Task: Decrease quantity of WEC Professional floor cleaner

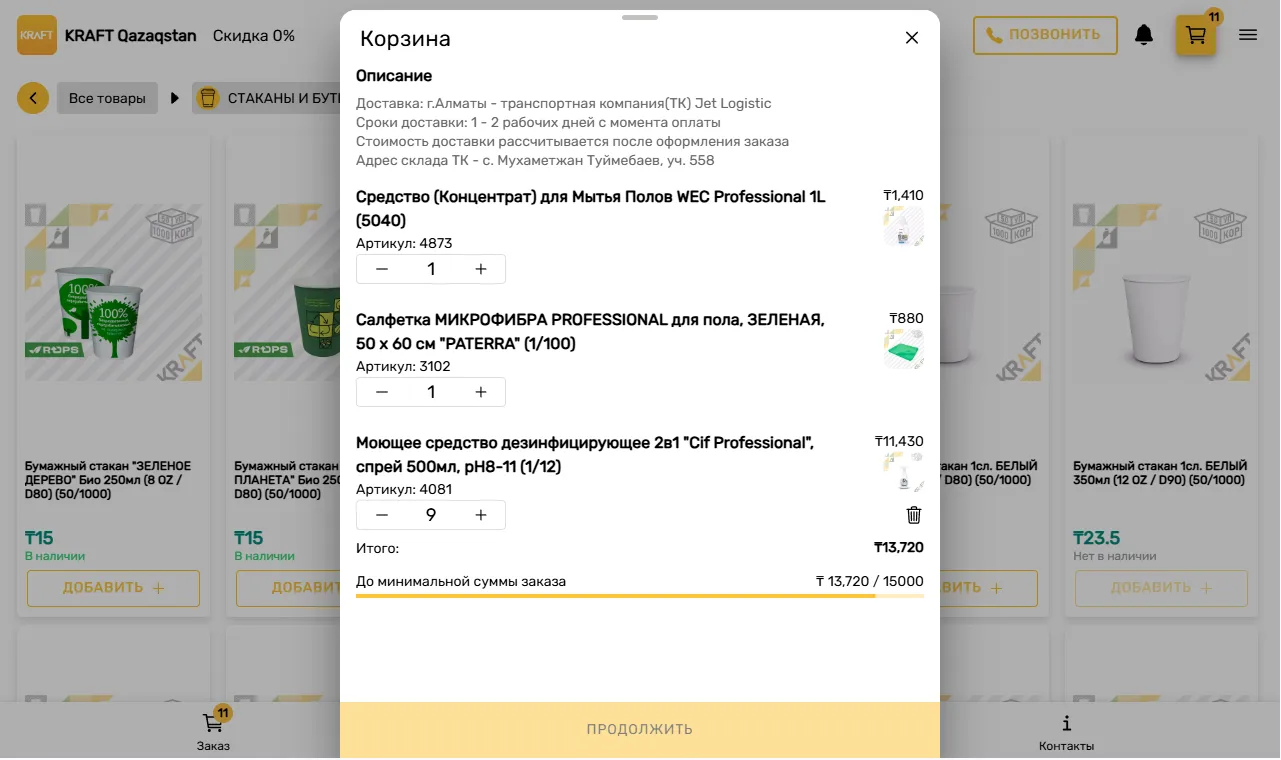Action: 382,269
